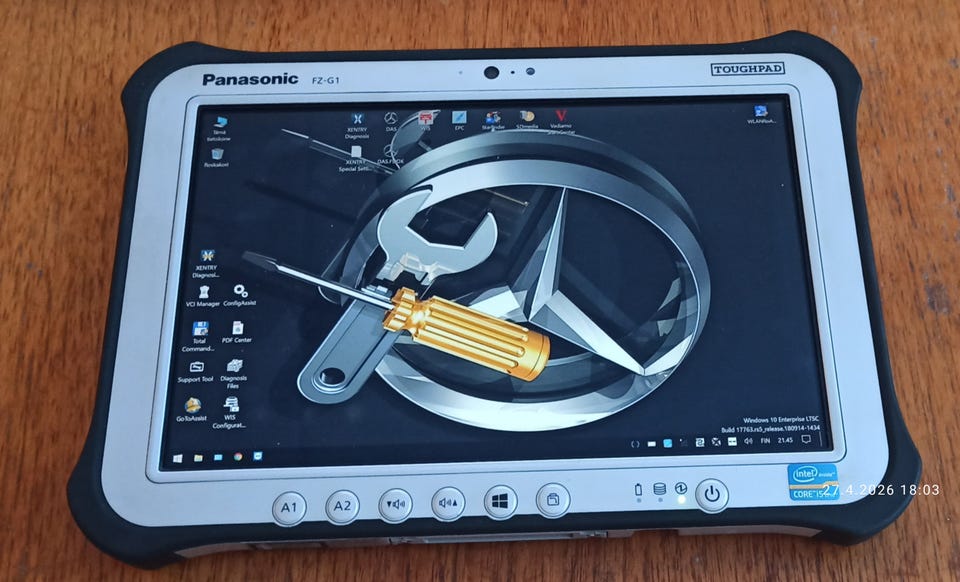Launch the Total Commander shortcut
The width and height of the screenshot is (960, 582).
pyautogui.click(x=198, y=337)
